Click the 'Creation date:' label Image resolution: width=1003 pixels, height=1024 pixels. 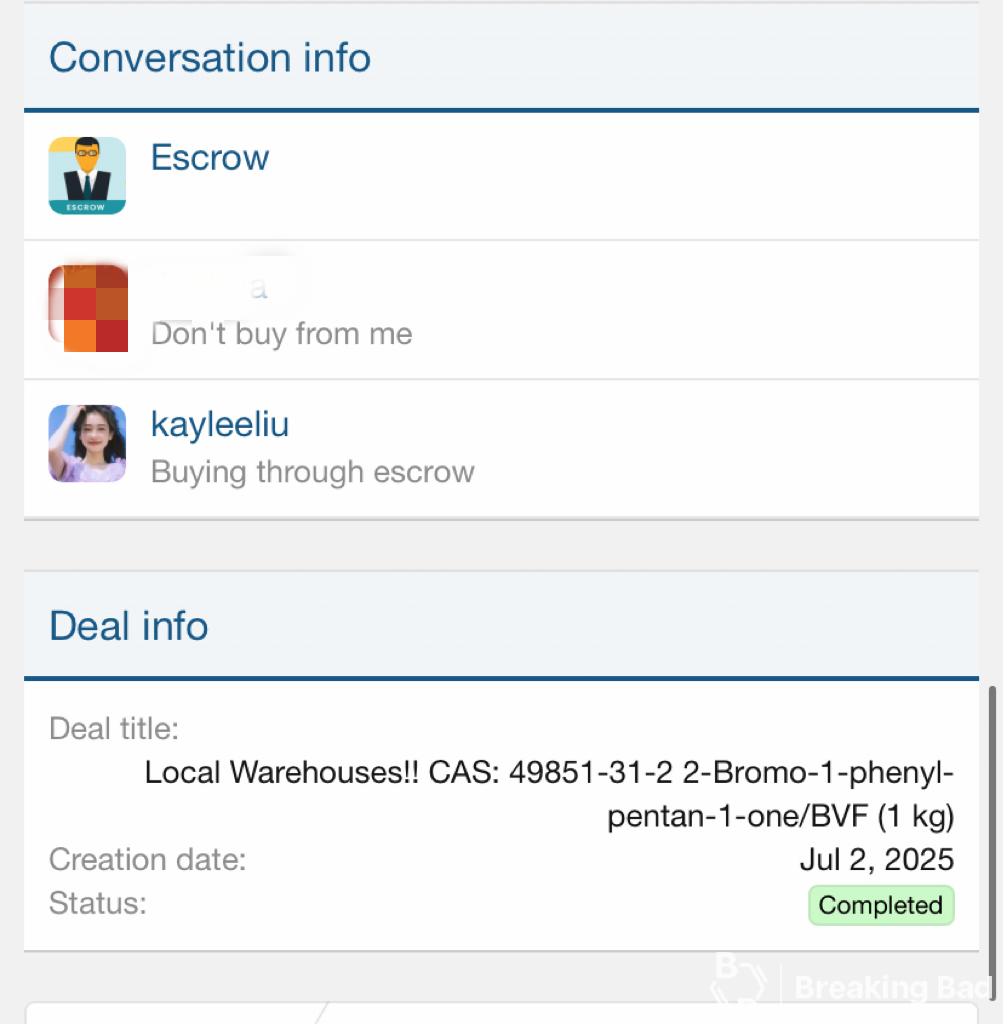click(148, 859)
